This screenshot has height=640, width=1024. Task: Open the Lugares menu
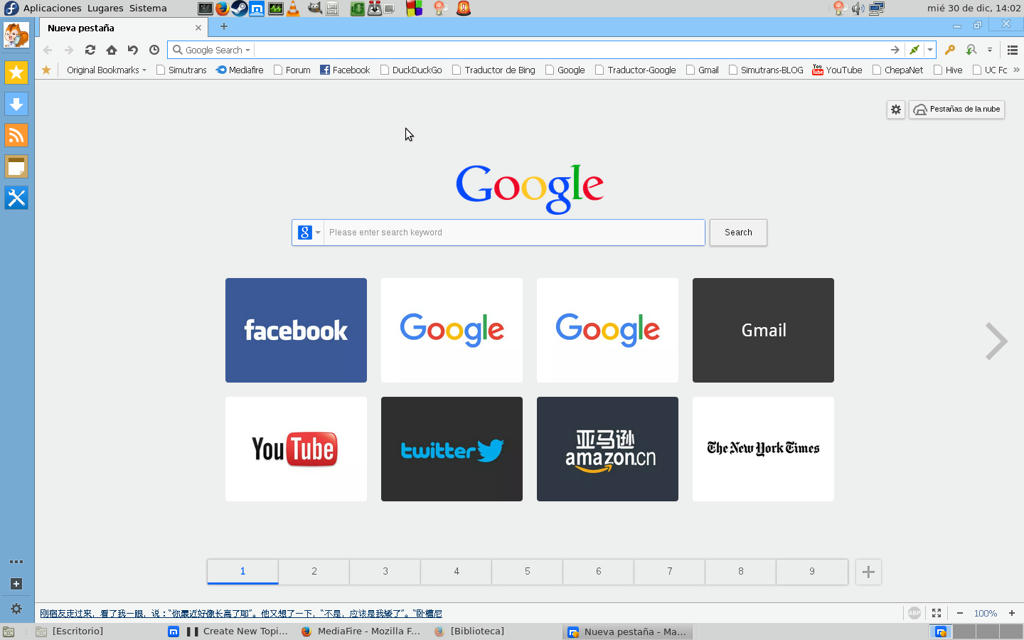click(x=105, y=8)
